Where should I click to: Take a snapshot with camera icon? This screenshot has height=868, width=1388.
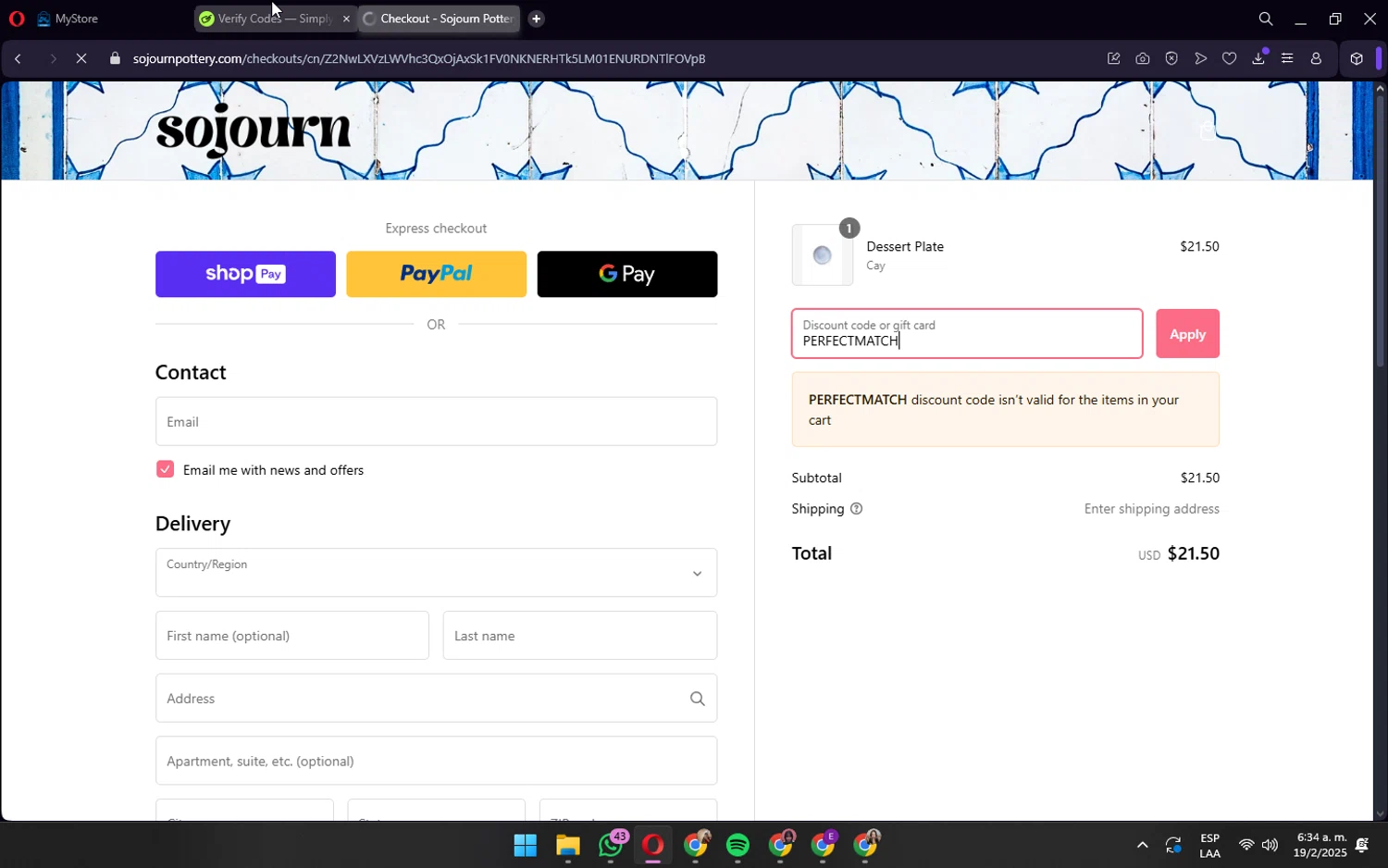click(1143, 58)
